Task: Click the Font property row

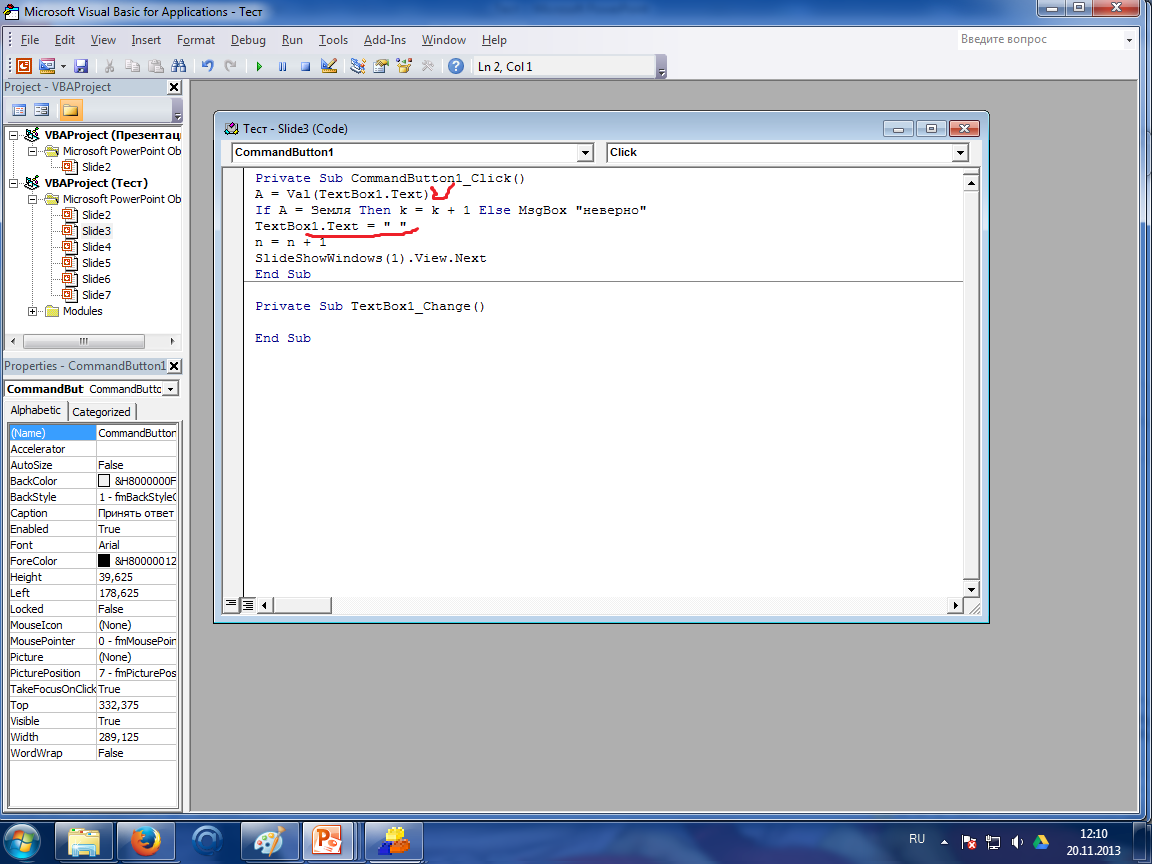Action: pos(93,545)
